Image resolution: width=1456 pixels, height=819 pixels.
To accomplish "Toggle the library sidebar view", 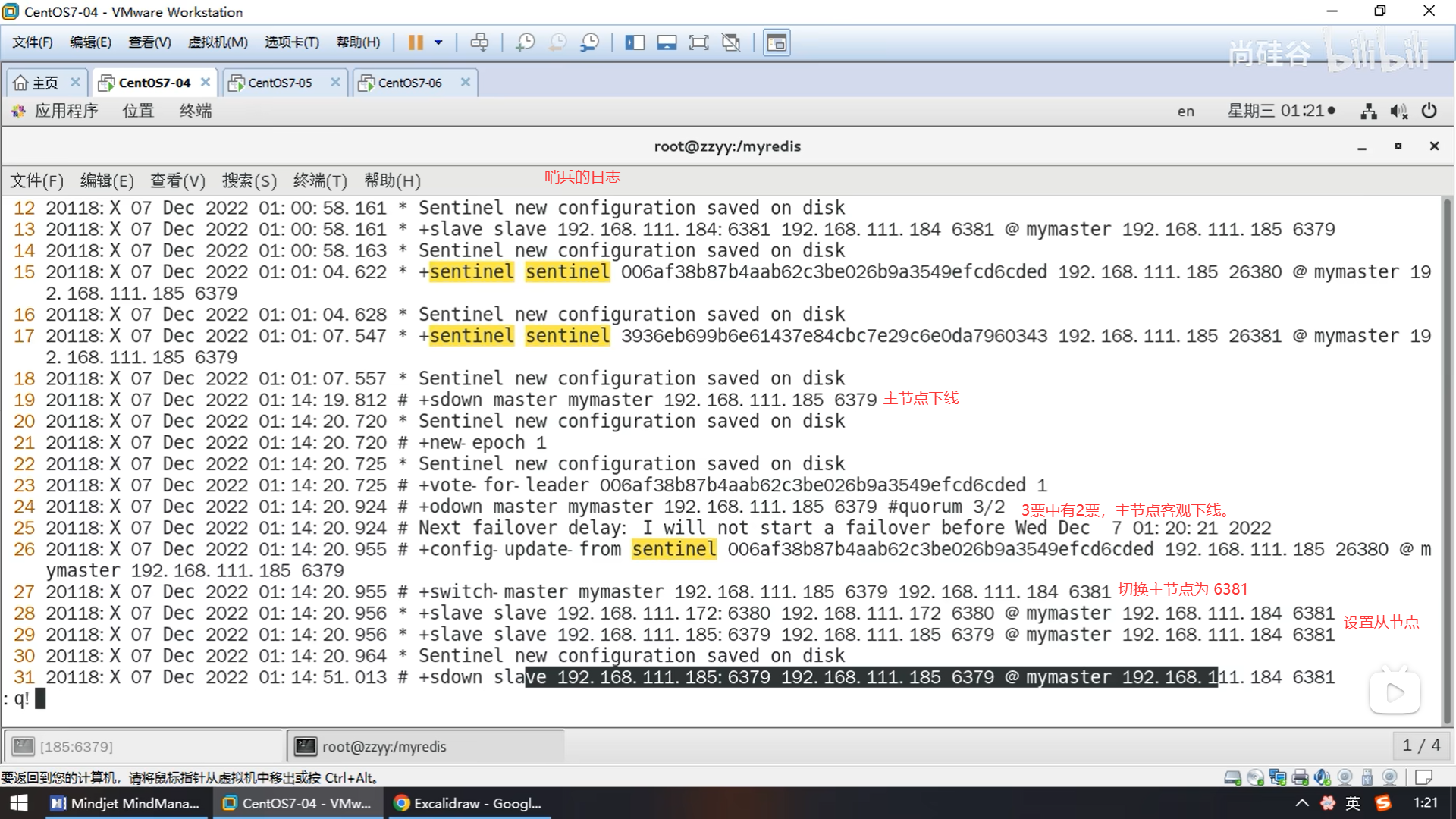I will [634, 42].
